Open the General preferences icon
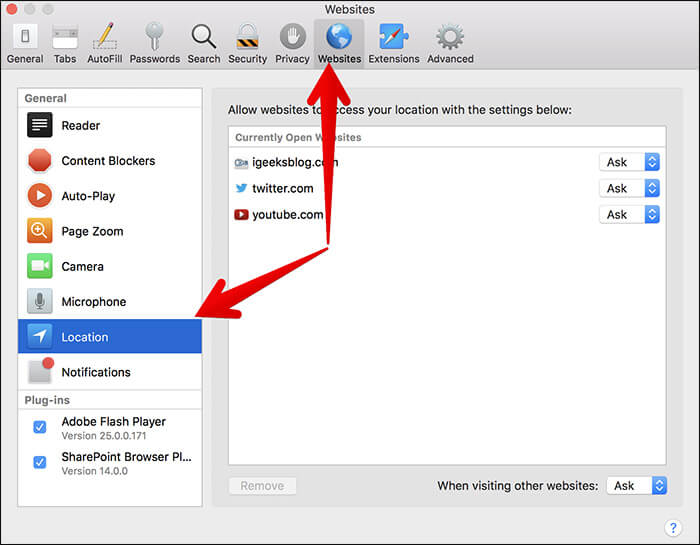Viewport: 700px width, 545px height. click(25, 37)
